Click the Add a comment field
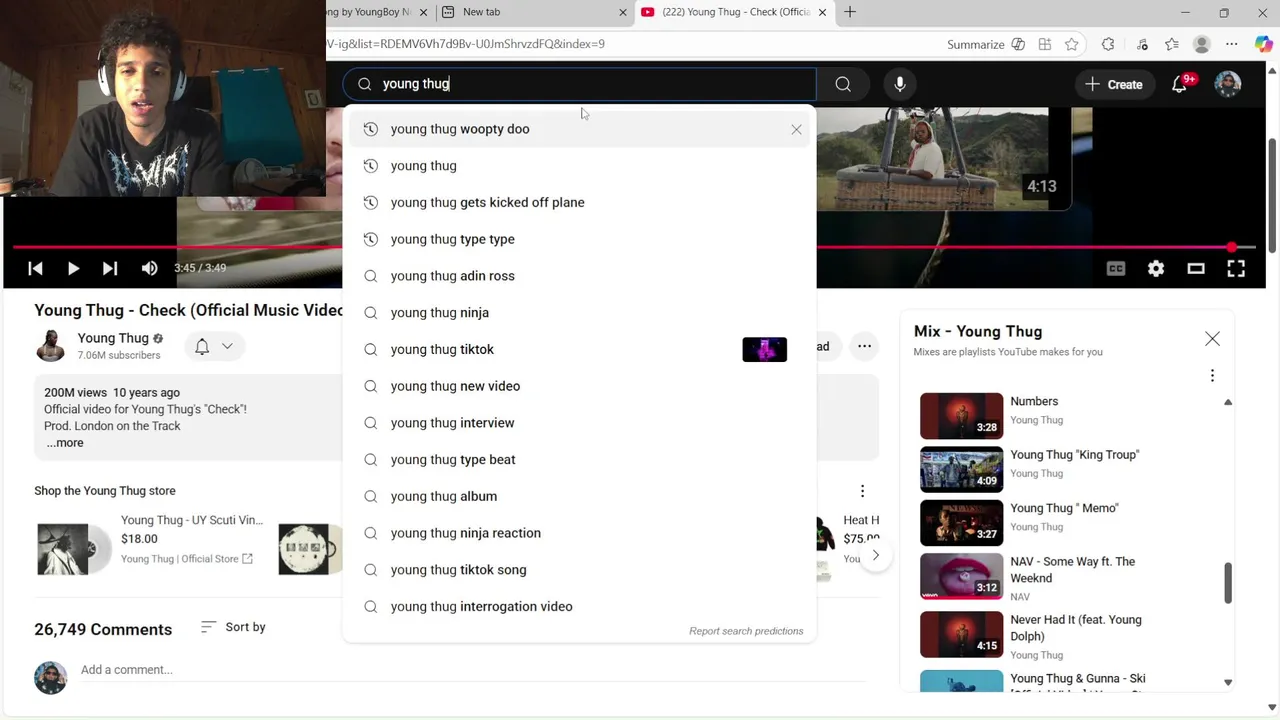Viewport: 1280px width, 720px height. click(472, 670)
